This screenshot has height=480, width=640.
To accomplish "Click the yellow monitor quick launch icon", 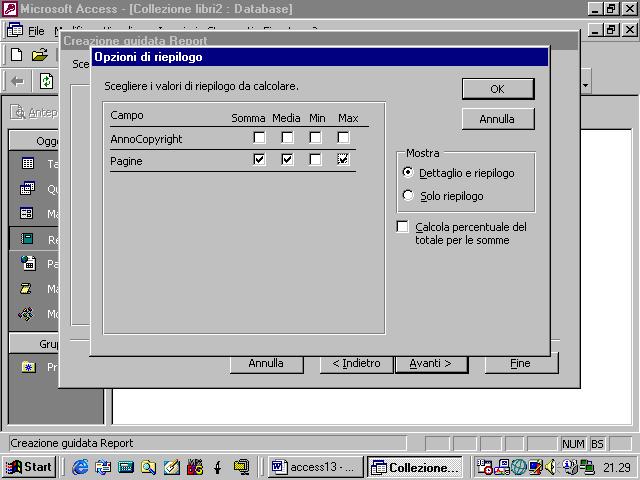I will click(241, 467).
